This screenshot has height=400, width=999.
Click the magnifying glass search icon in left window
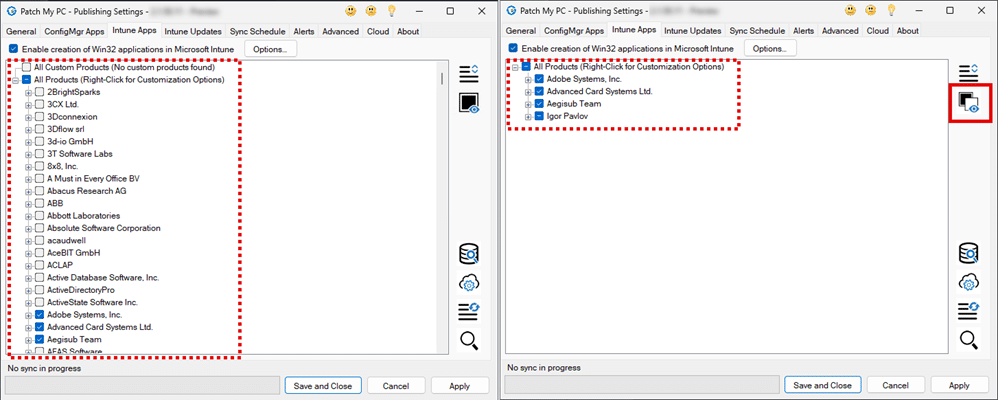[469, 341]
